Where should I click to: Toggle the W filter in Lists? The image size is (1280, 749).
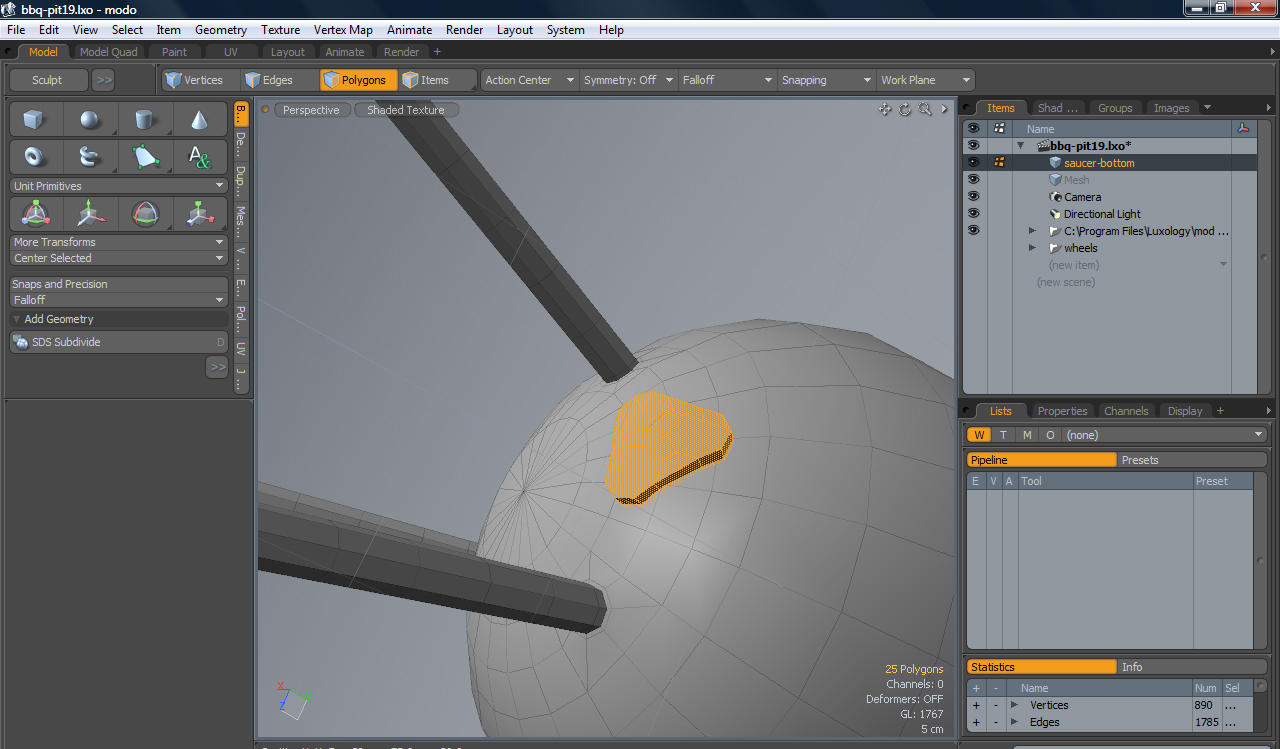[x=979, y=435]
